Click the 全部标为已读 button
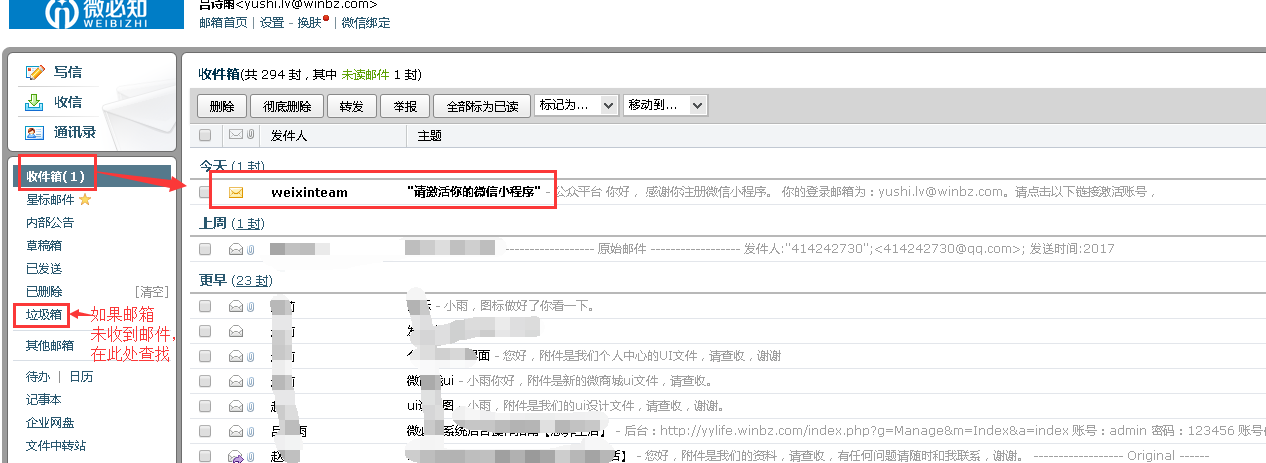The image size is (1266, 463). coord(483,106)
